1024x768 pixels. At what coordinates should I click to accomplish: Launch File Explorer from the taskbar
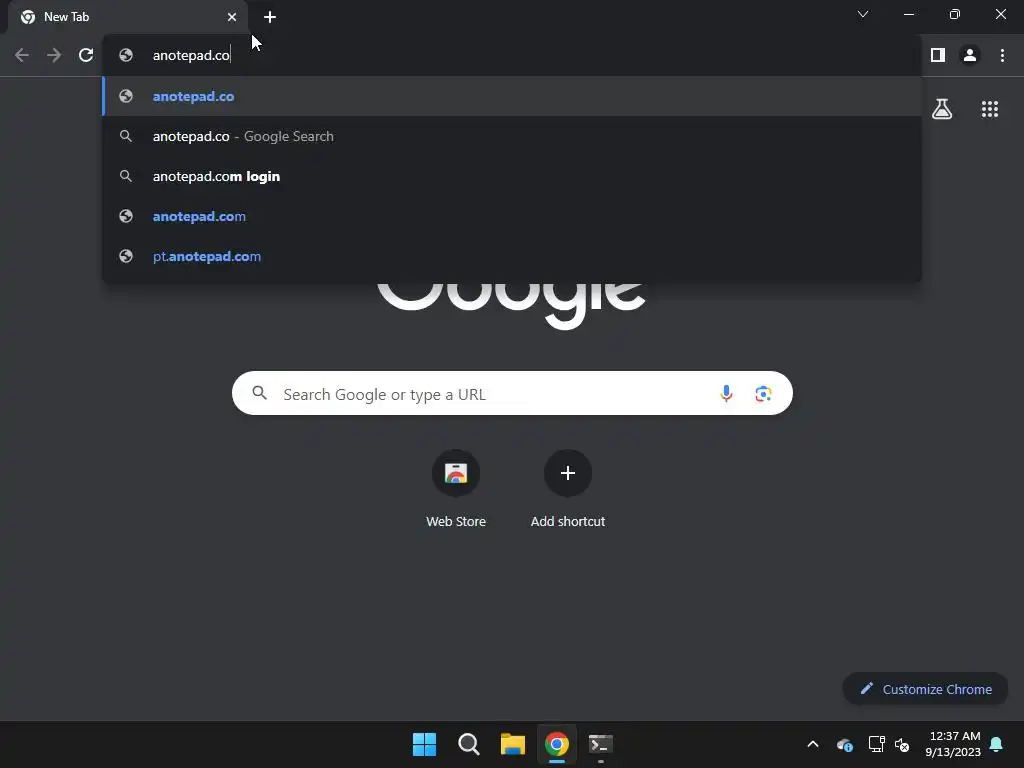513,744
